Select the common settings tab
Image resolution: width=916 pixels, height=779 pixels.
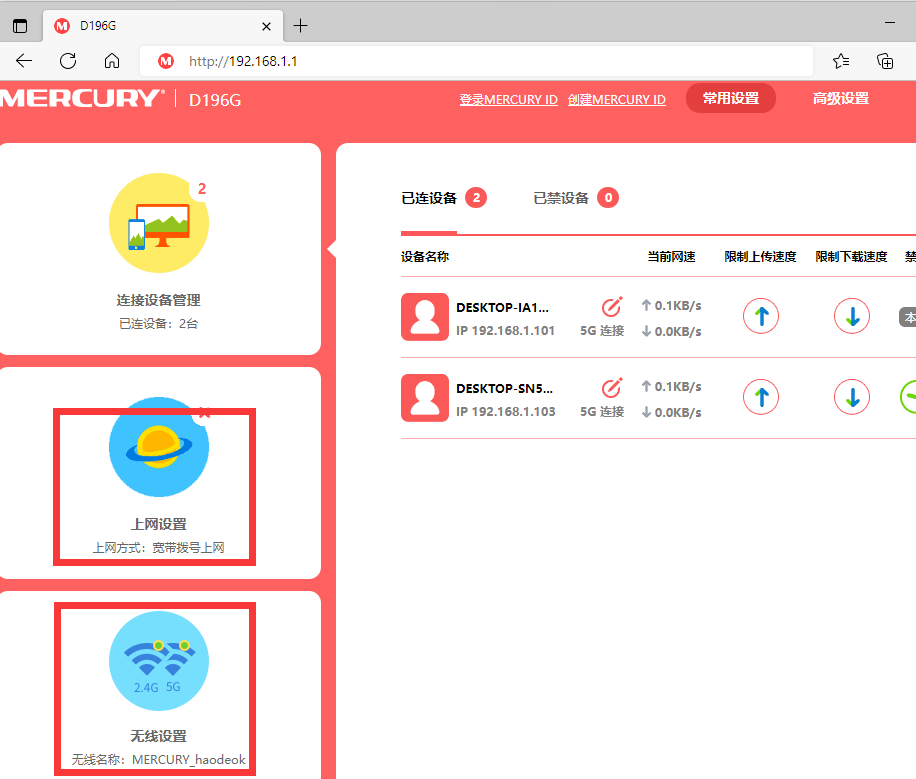[x=731, y=98]
